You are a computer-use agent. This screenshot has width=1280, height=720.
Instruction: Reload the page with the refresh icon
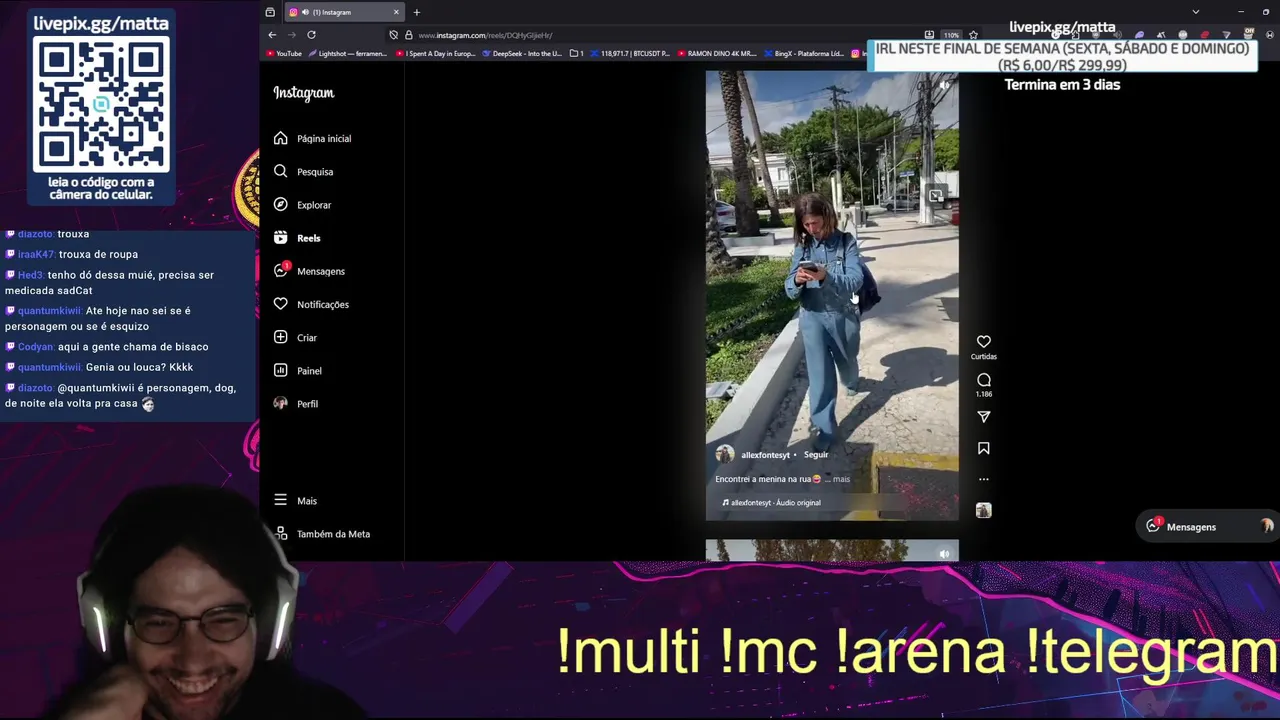311,35
